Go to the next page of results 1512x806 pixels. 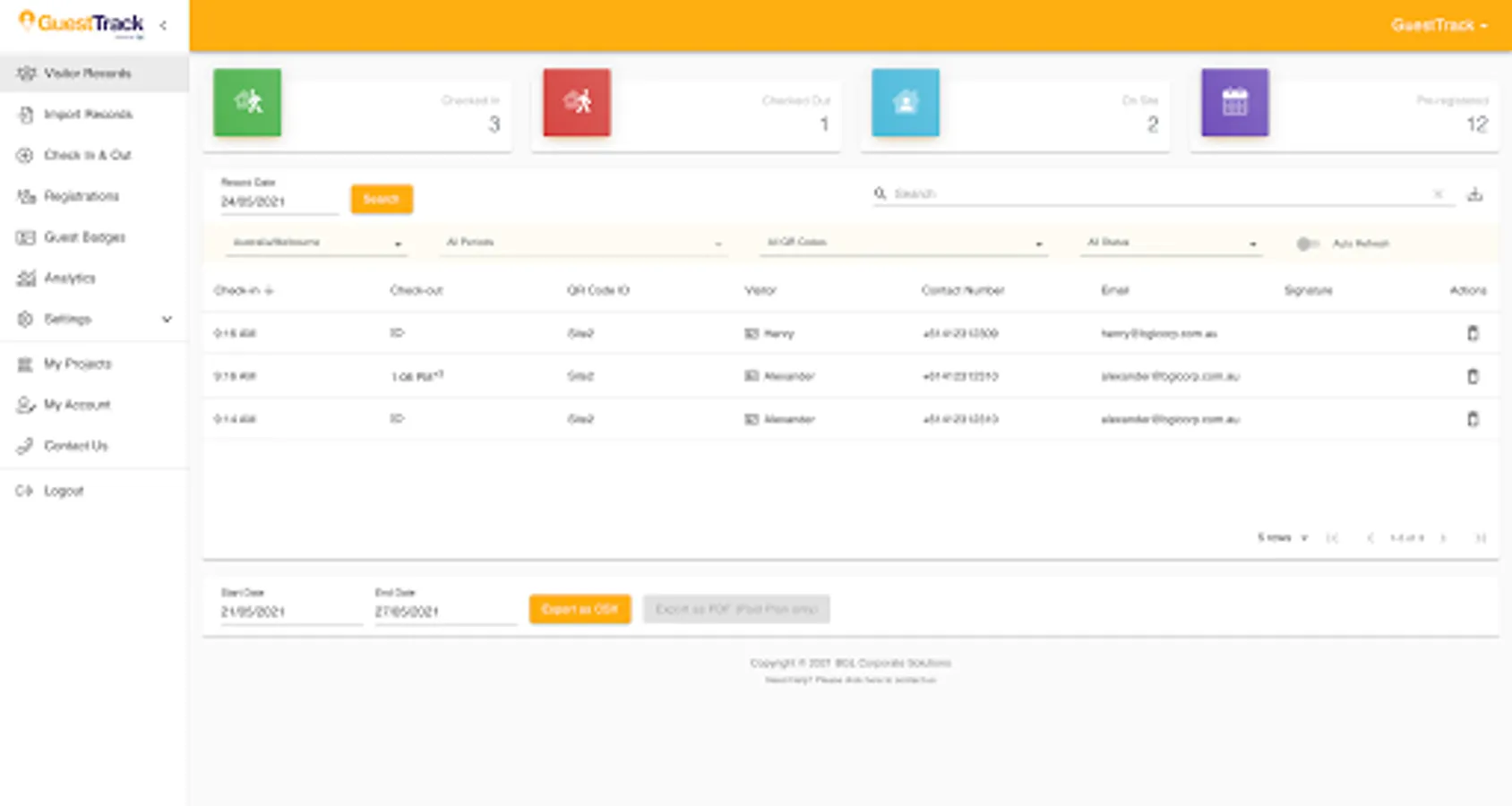(x=1443, y=538)
